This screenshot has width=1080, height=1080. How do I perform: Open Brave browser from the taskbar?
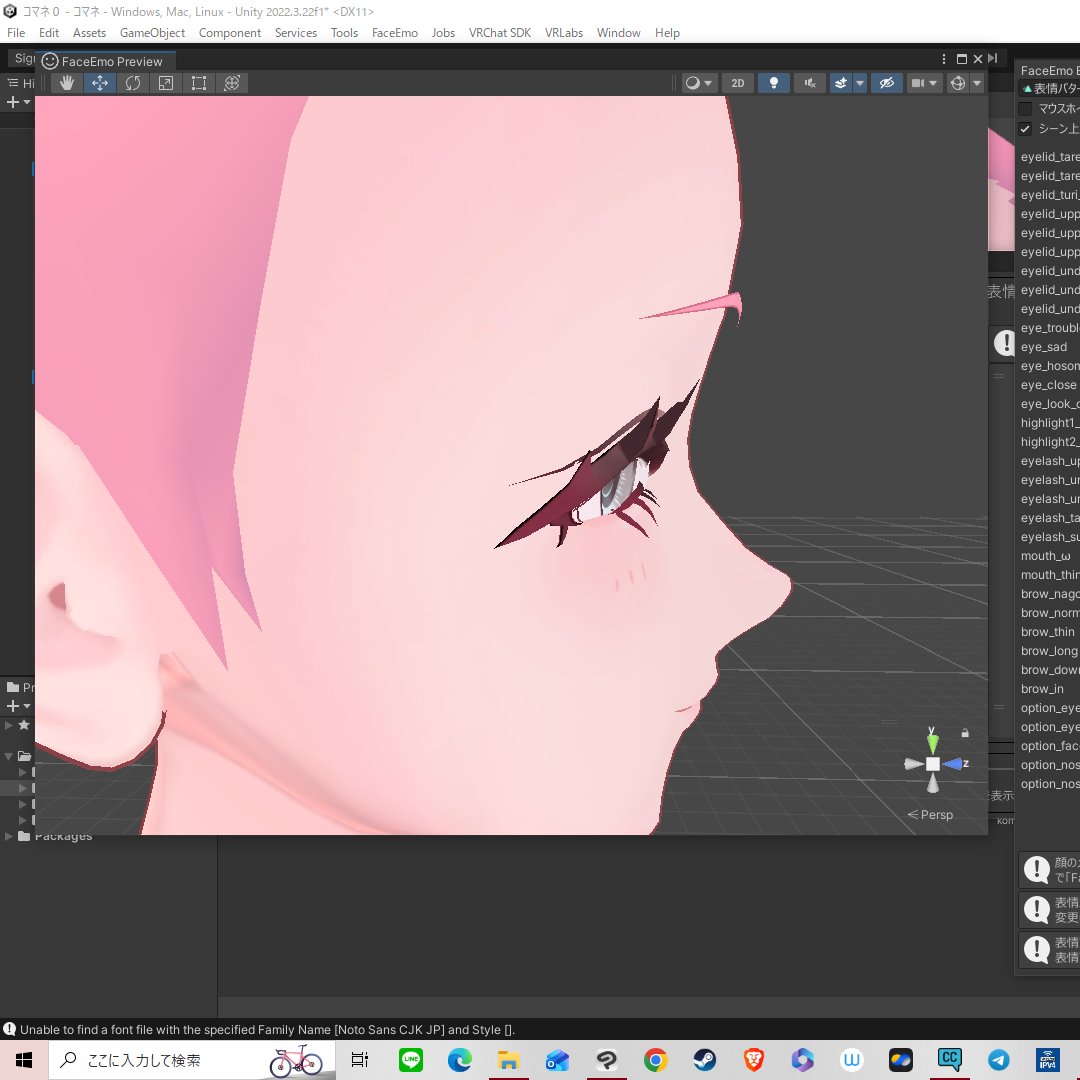tap(754, 1060)
